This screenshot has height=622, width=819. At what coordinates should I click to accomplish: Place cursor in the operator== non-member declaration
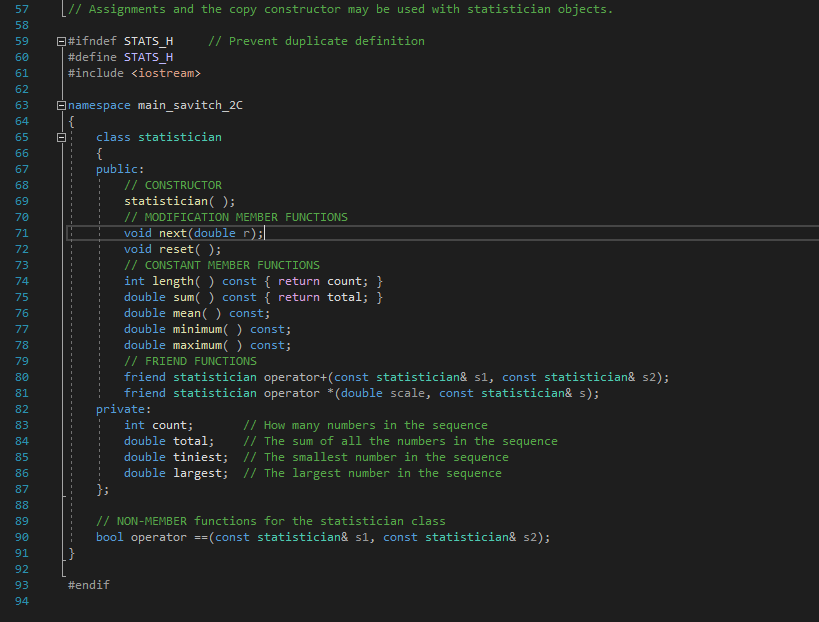coord(170,536)
